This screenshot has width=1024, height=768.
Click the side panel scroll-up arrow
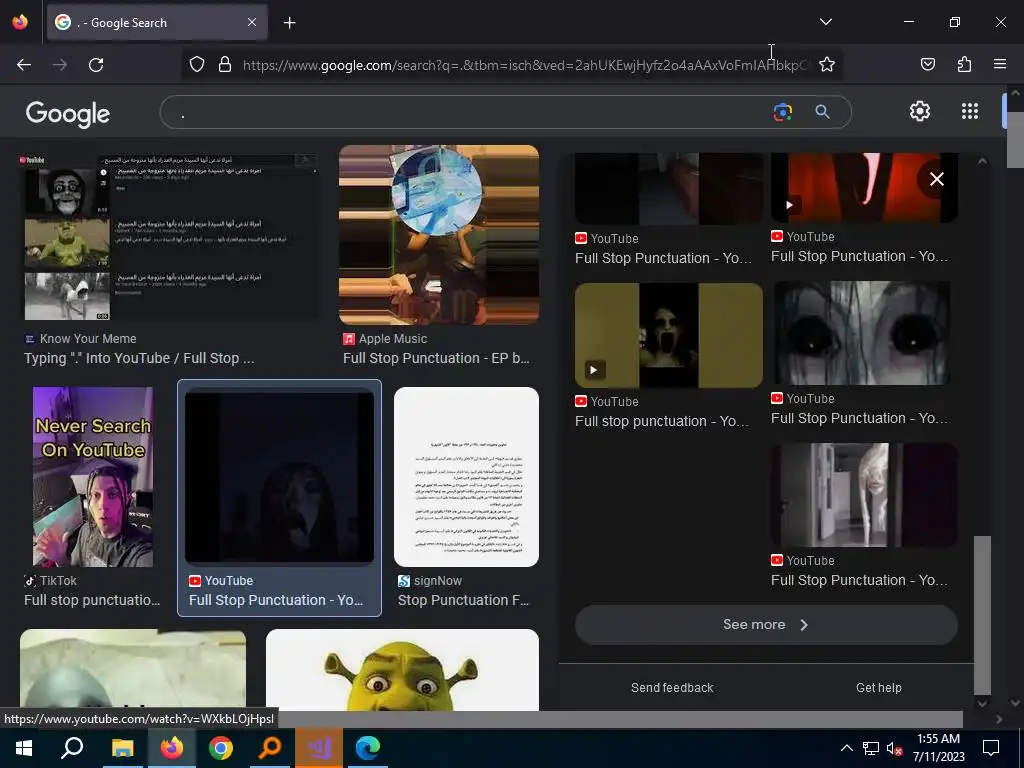[982, 161]
